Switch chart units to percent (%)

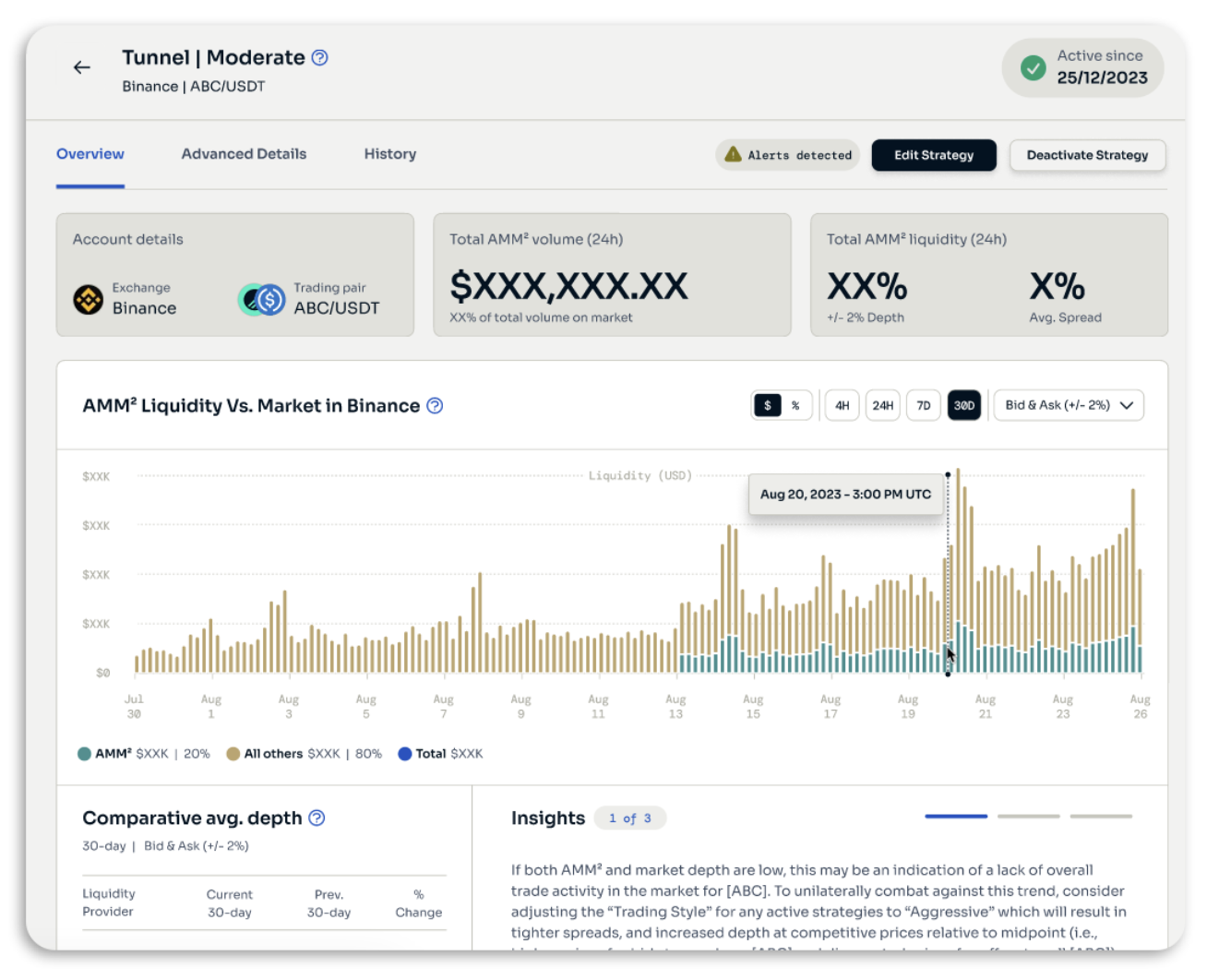click(x=795, y=406)
